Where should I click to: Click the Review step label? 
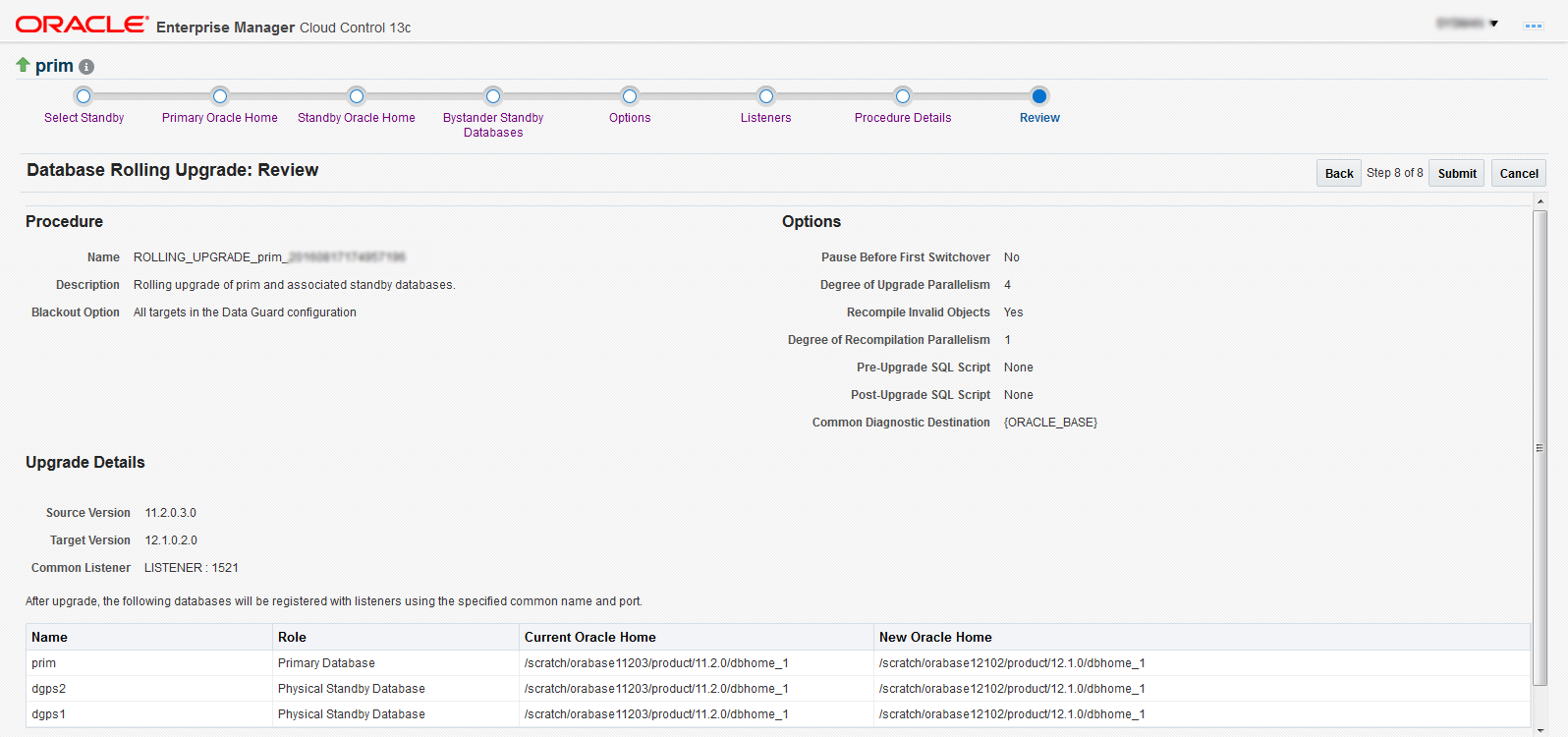point(1039,118)
